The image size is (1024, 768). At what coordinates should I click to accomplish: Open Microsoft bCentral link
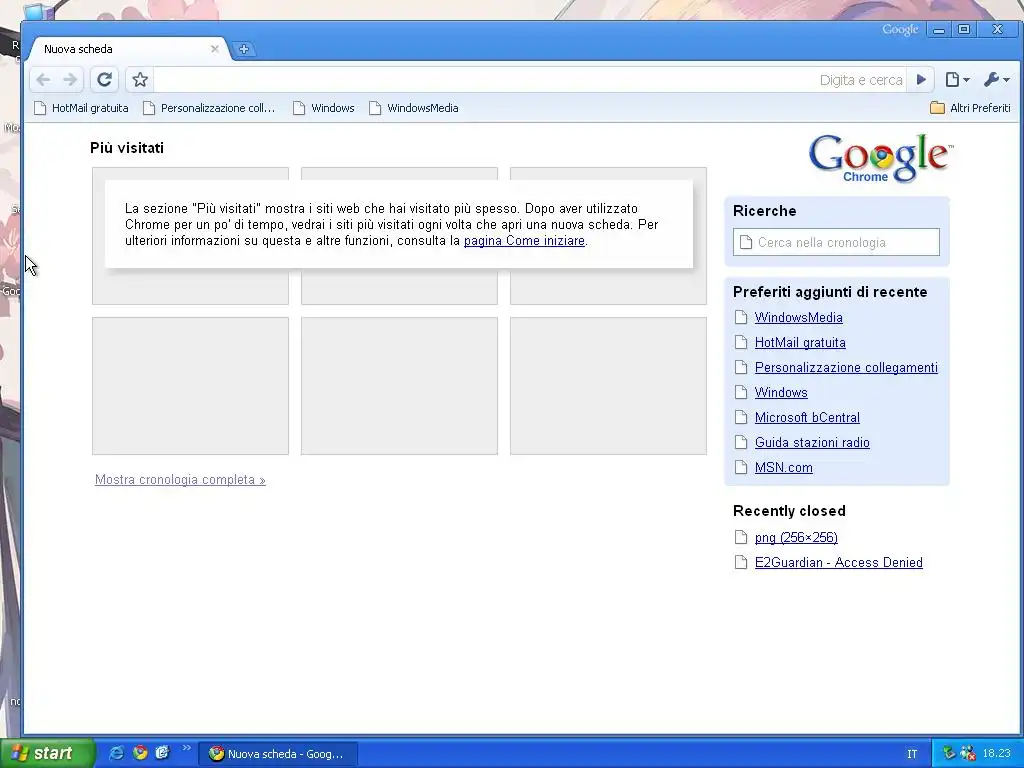[x=807, y=417]
